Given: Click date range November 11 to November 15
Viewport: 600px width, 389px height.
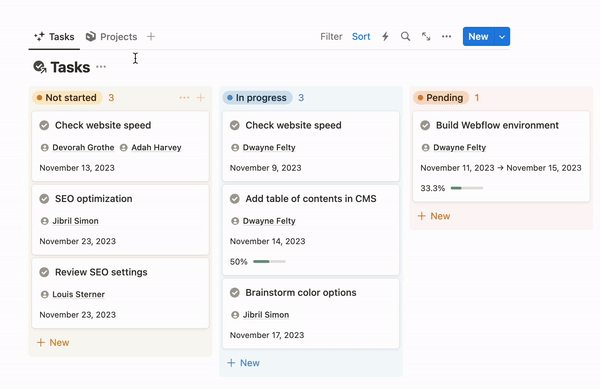Looking at the screenshot, I should coord(501,168).
